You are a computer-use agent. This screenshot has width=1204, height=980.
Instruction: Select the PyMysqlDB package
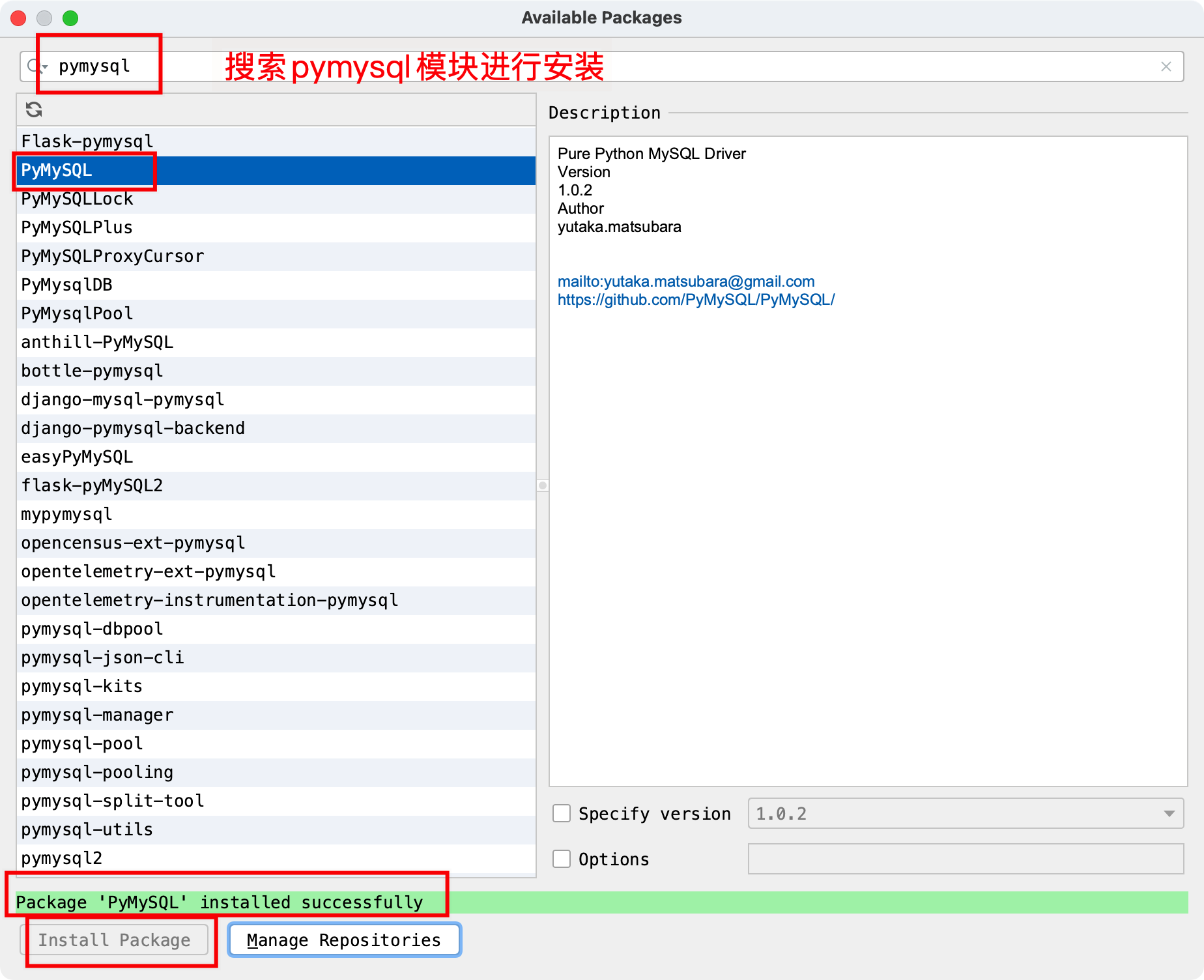tap(276, 285)
